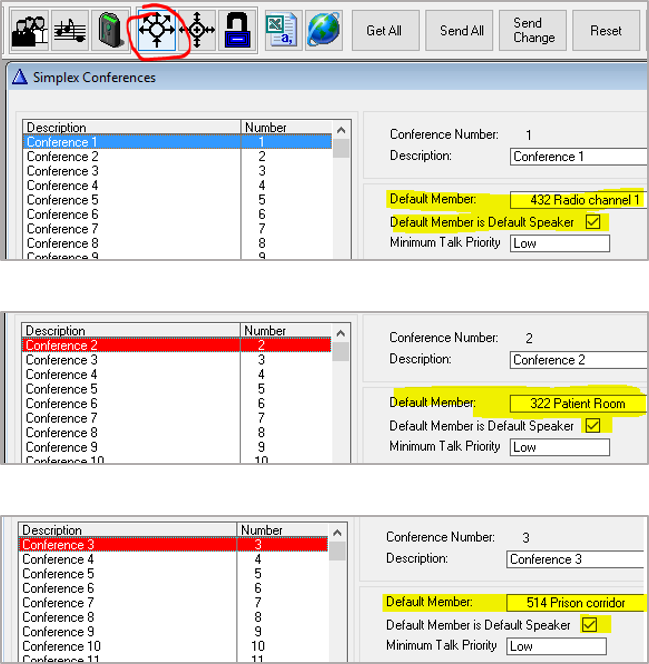The image size is (649, 664).
Task: Select red-highlighted Conference 2 row in second list
Action: pyautogui.click(x=176, y=345)
